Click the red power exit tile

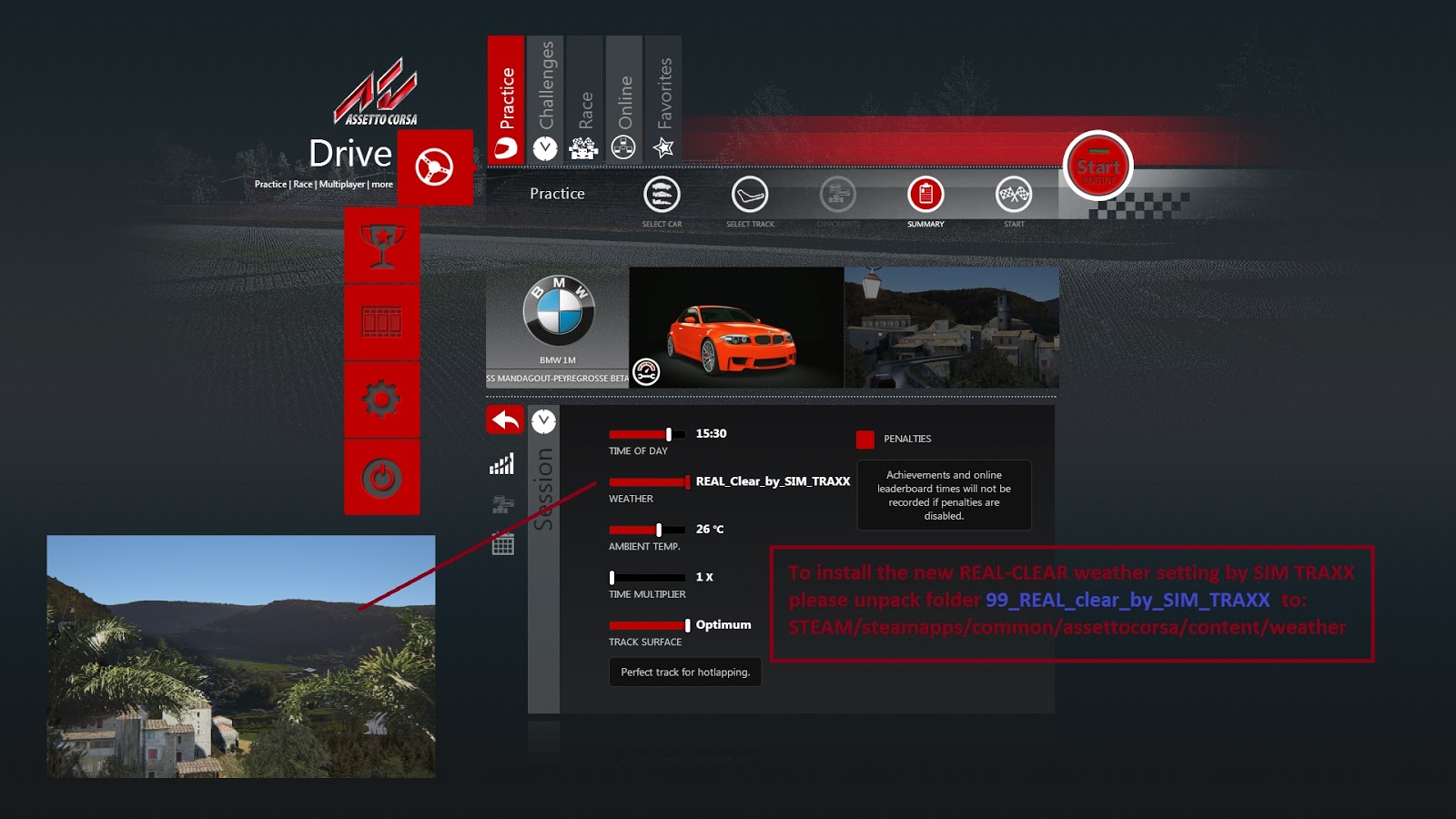coord(382,478)
